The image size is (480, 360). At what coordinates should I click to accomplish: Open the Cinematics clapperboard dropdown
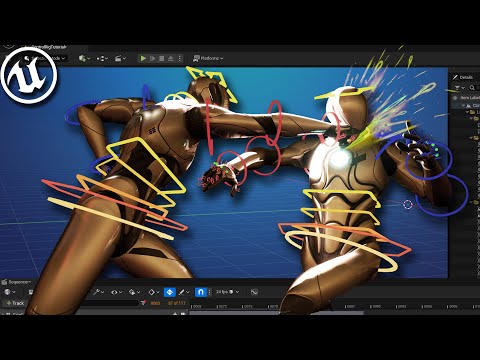click(x=120, y=58)
